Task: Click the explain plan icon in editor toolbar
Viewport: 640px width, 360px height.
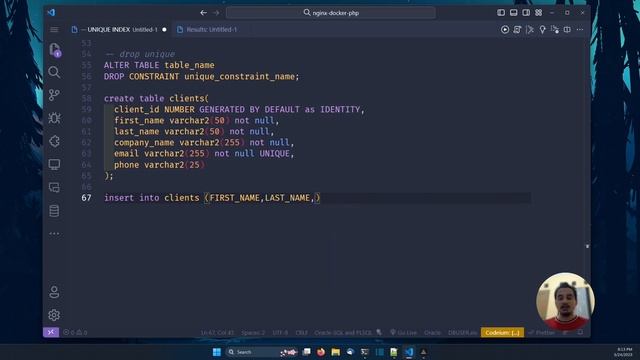Action: click(530, 29)
